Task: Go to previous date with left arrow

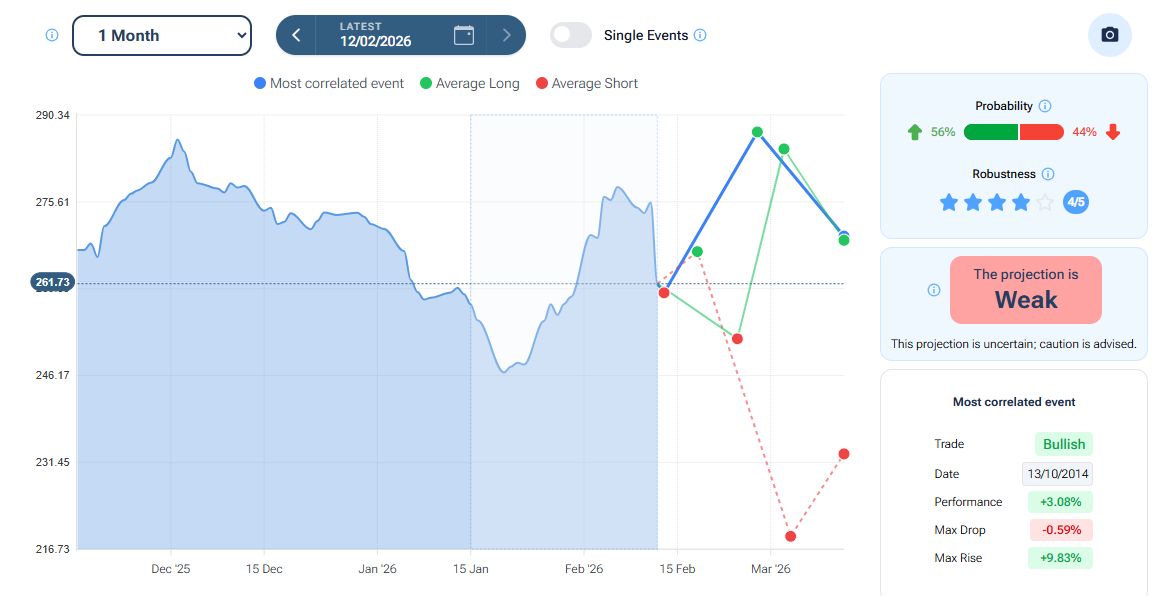Action: [x=296, y=35]
